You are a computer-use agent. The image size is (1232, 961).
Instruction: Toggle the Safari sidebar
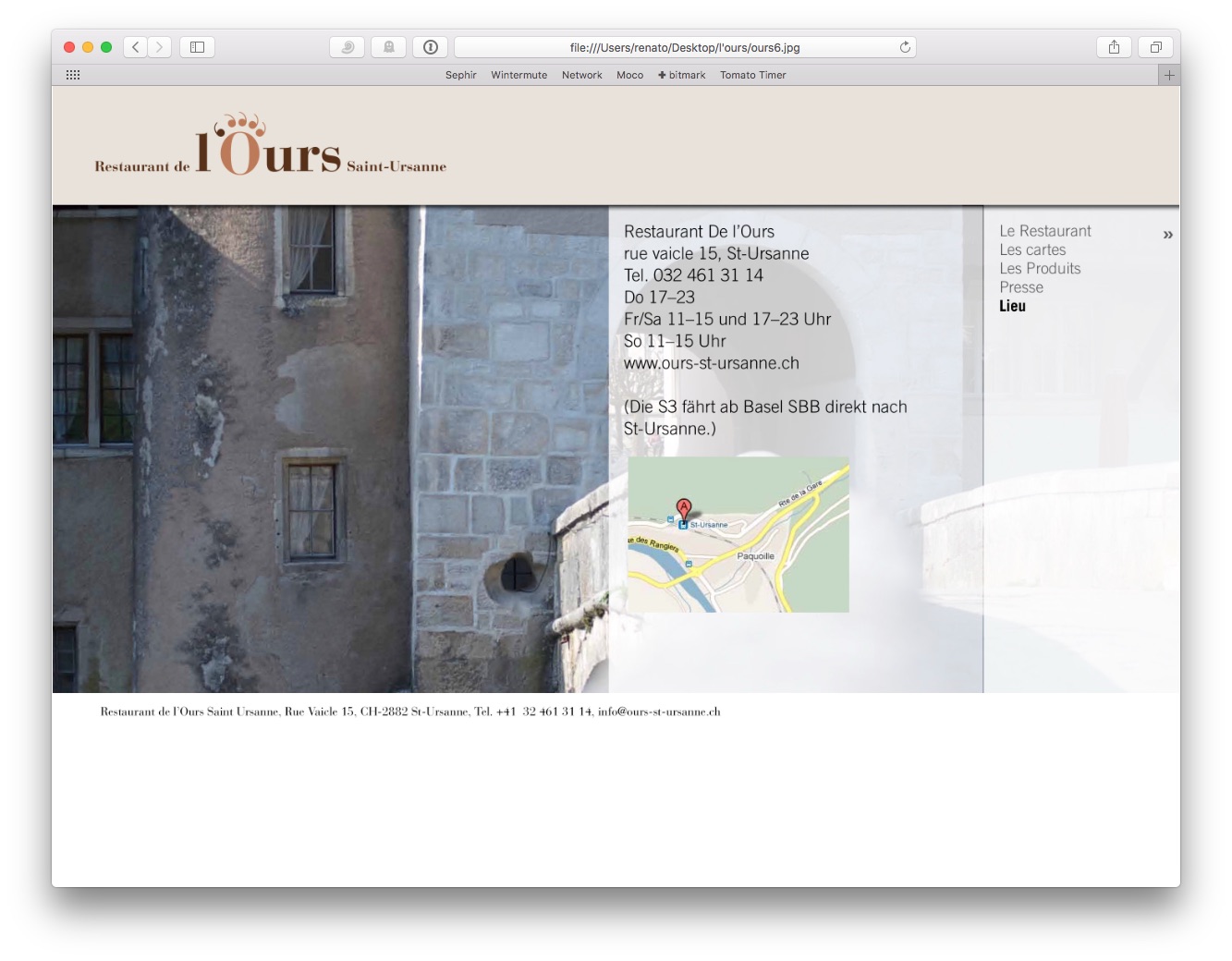[x=197, y=47]
